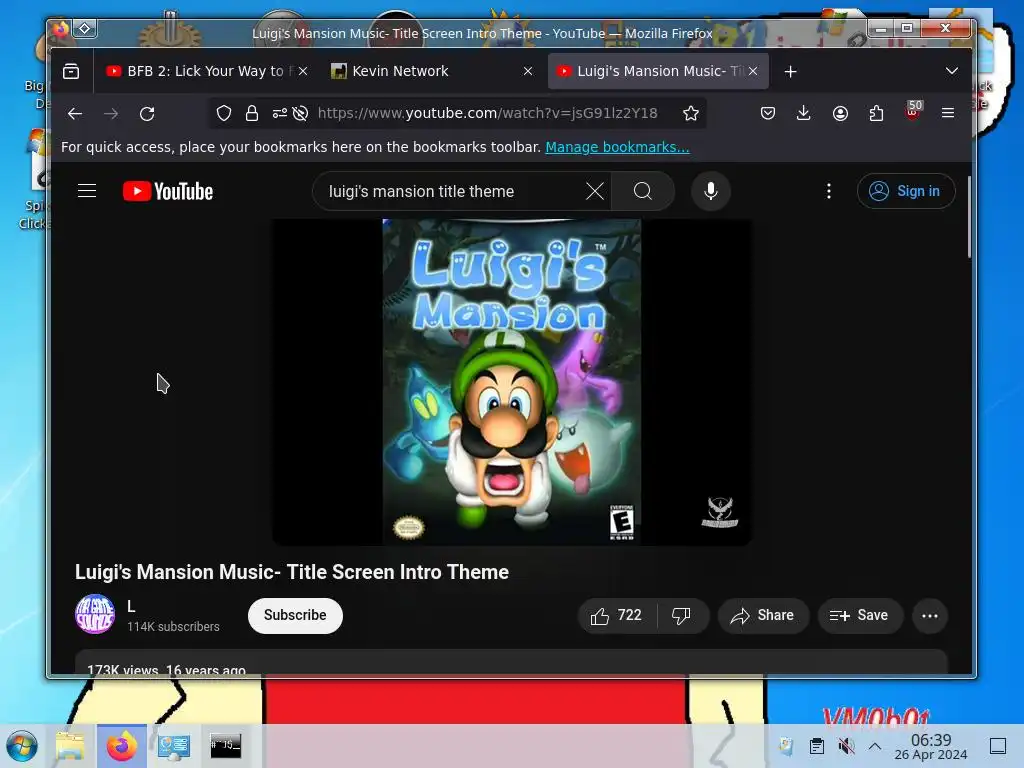Viewport: 1024px width, 768px height.
Task: Open YouTube guide sidebar menu
Action: (x=87, y=191)
